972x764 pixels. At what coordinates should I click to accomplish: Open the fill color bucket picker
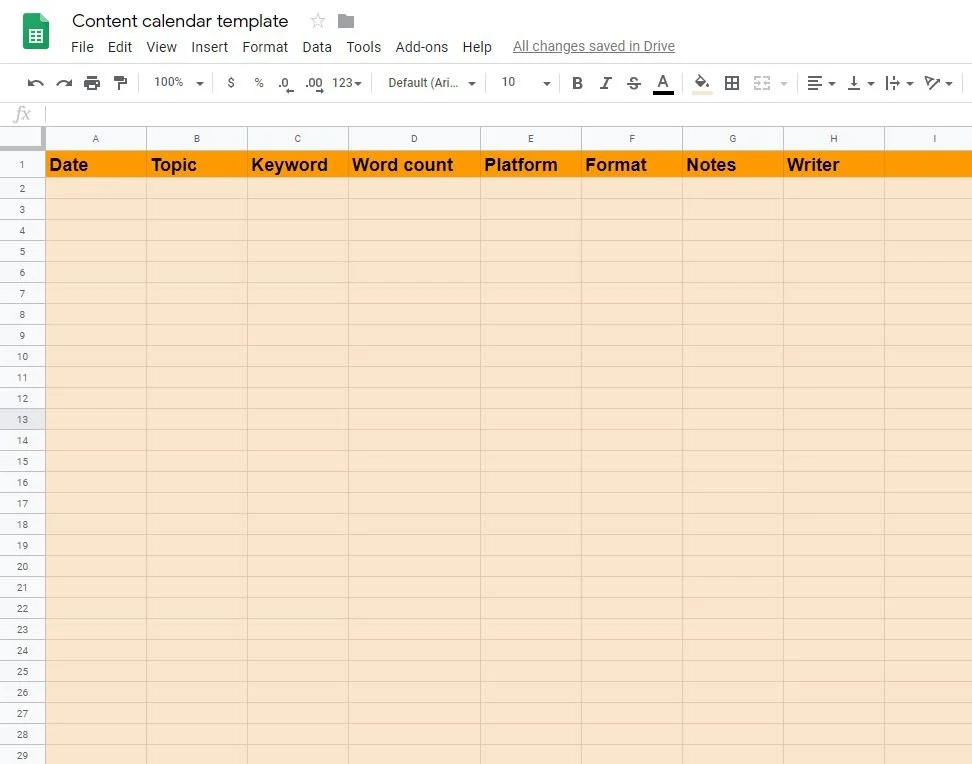tap(702, 83)
